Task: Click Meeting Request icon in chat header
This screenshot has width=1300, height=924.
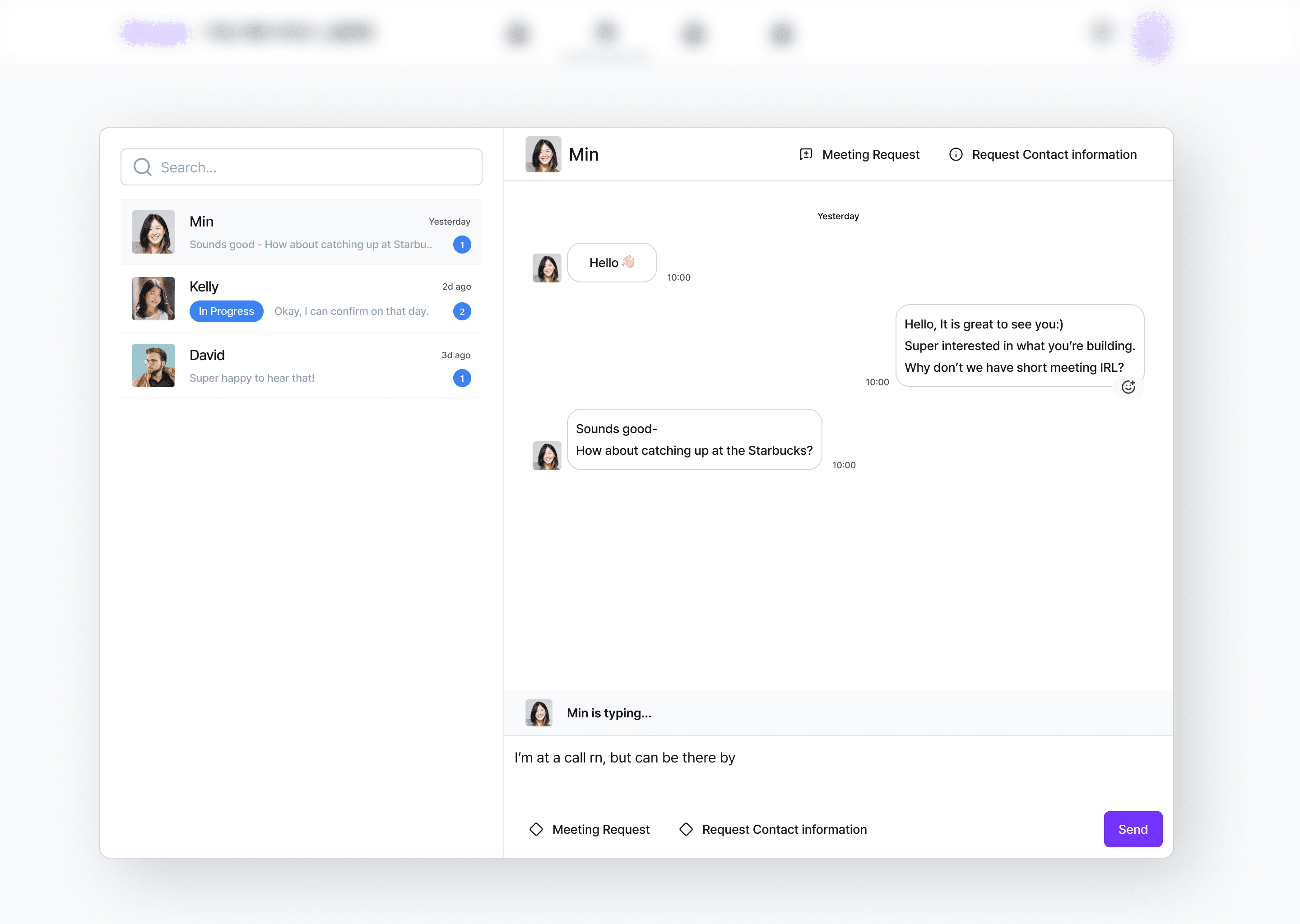Action: (805, 154)
